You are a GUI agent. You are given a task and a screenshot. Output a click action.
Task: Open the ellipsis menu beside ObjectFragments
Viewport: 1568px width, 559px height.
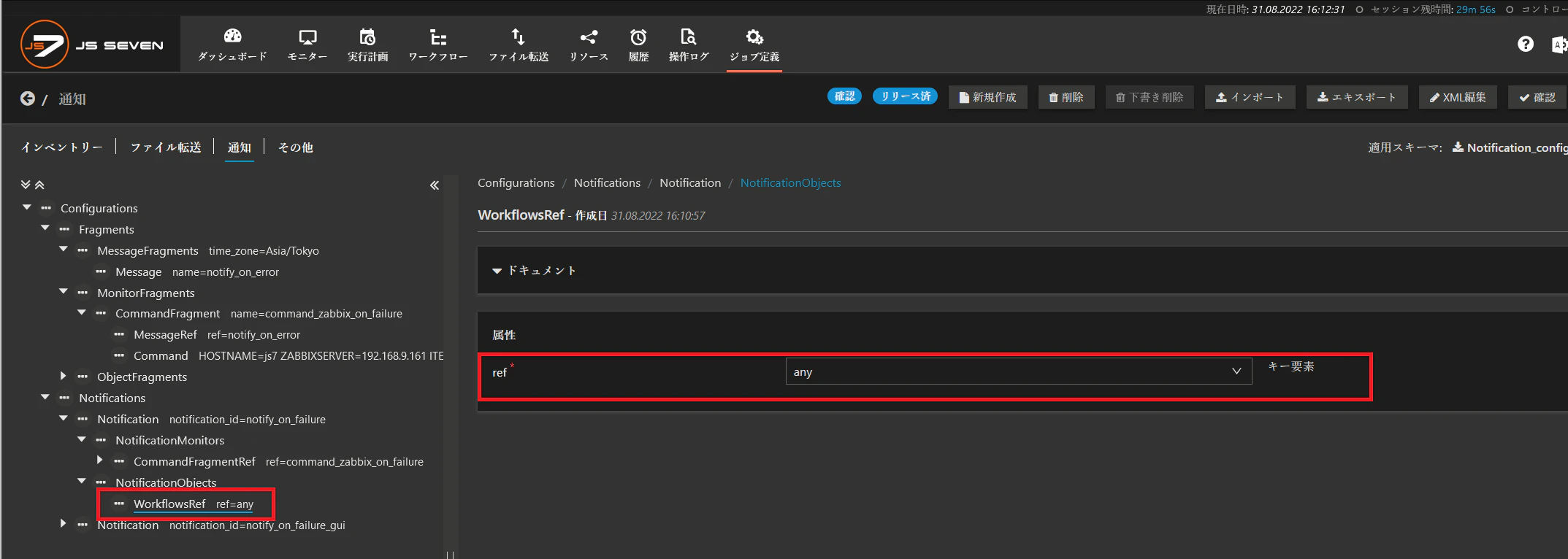pyautogui.click(x=83, y=377)
